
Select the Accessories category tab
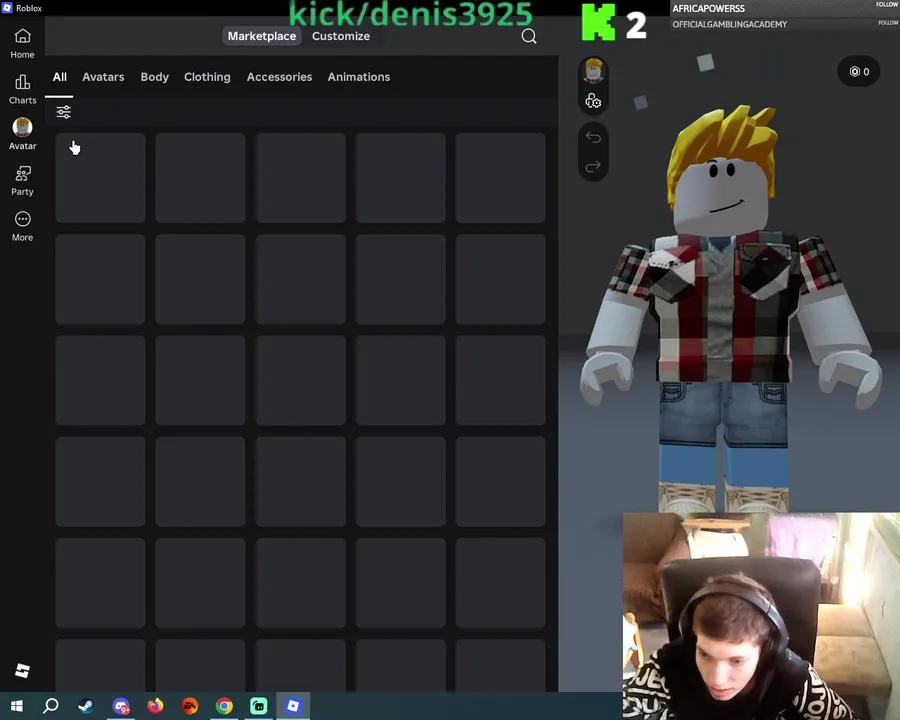tap(280, 77)
